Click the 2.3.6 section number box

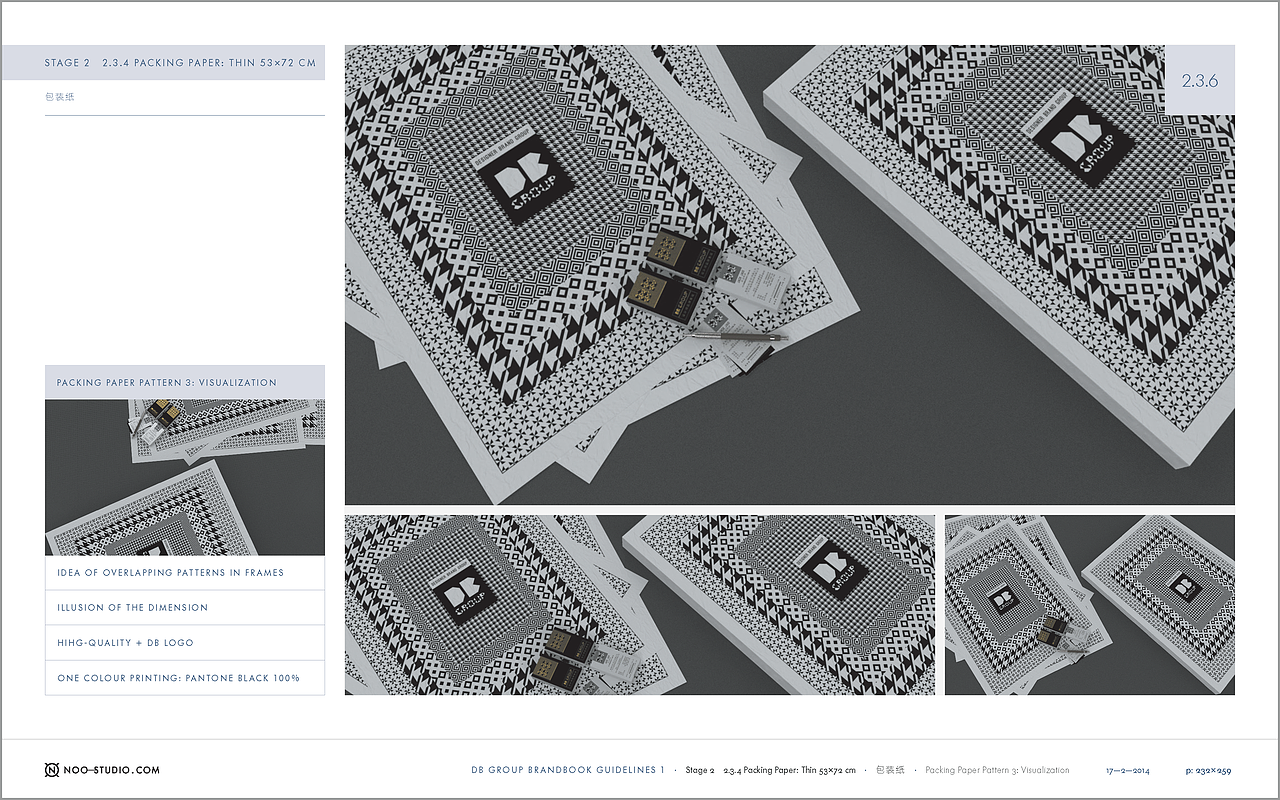point(1200,81)
